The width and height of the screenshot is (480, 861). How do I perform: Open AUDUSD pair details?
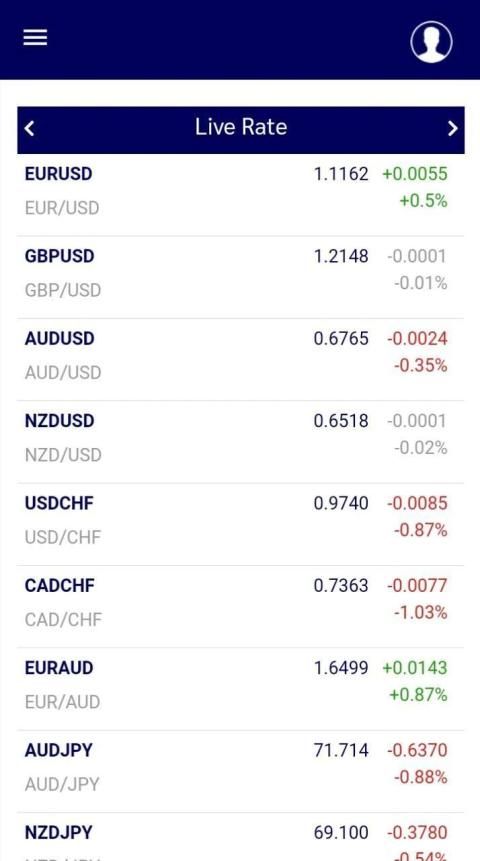click(x=241, y=360)
